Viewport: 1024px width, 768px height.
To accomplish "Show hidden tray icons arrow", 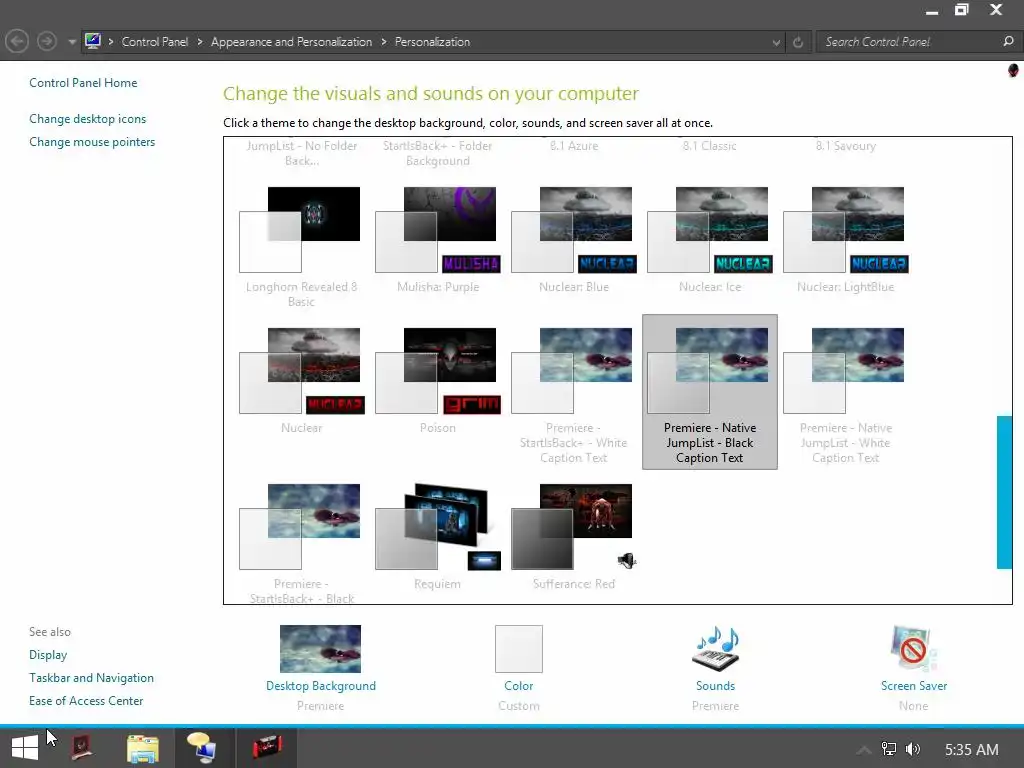I will click(863, 750).
